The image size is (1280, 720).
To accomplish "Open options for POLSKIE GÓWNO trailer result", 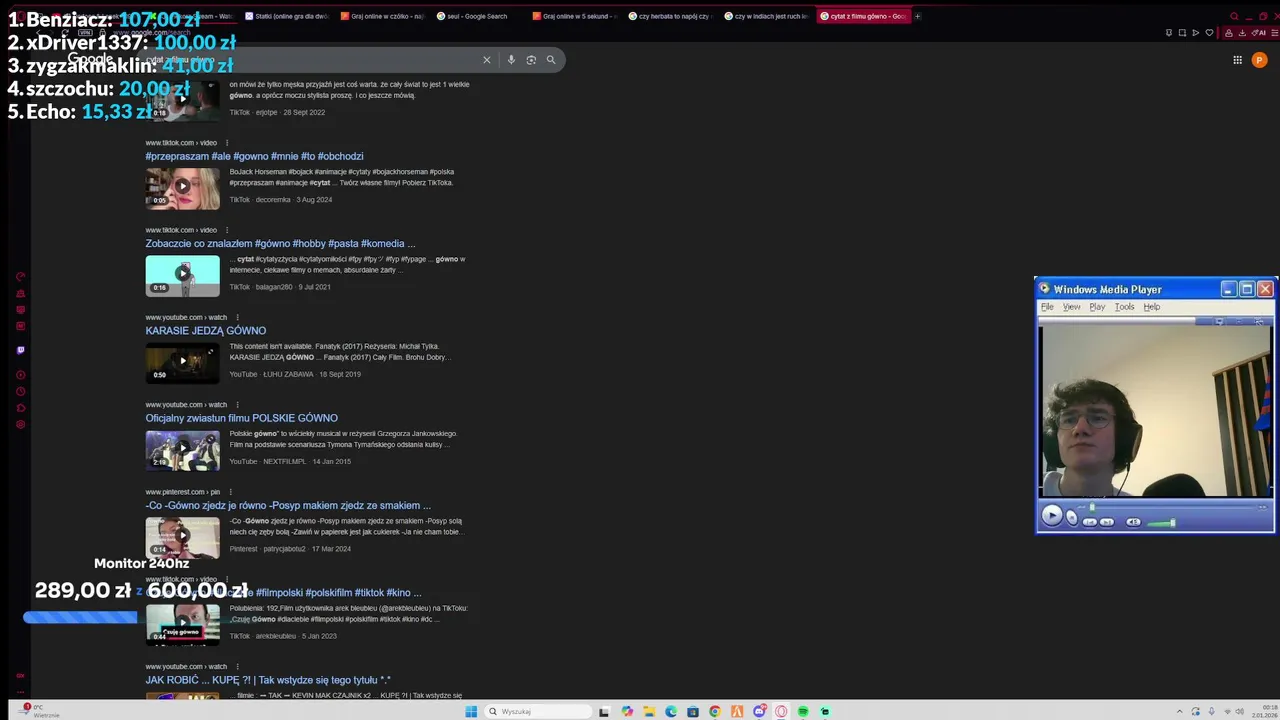I will pyautogui.click(x=237, y=405).
